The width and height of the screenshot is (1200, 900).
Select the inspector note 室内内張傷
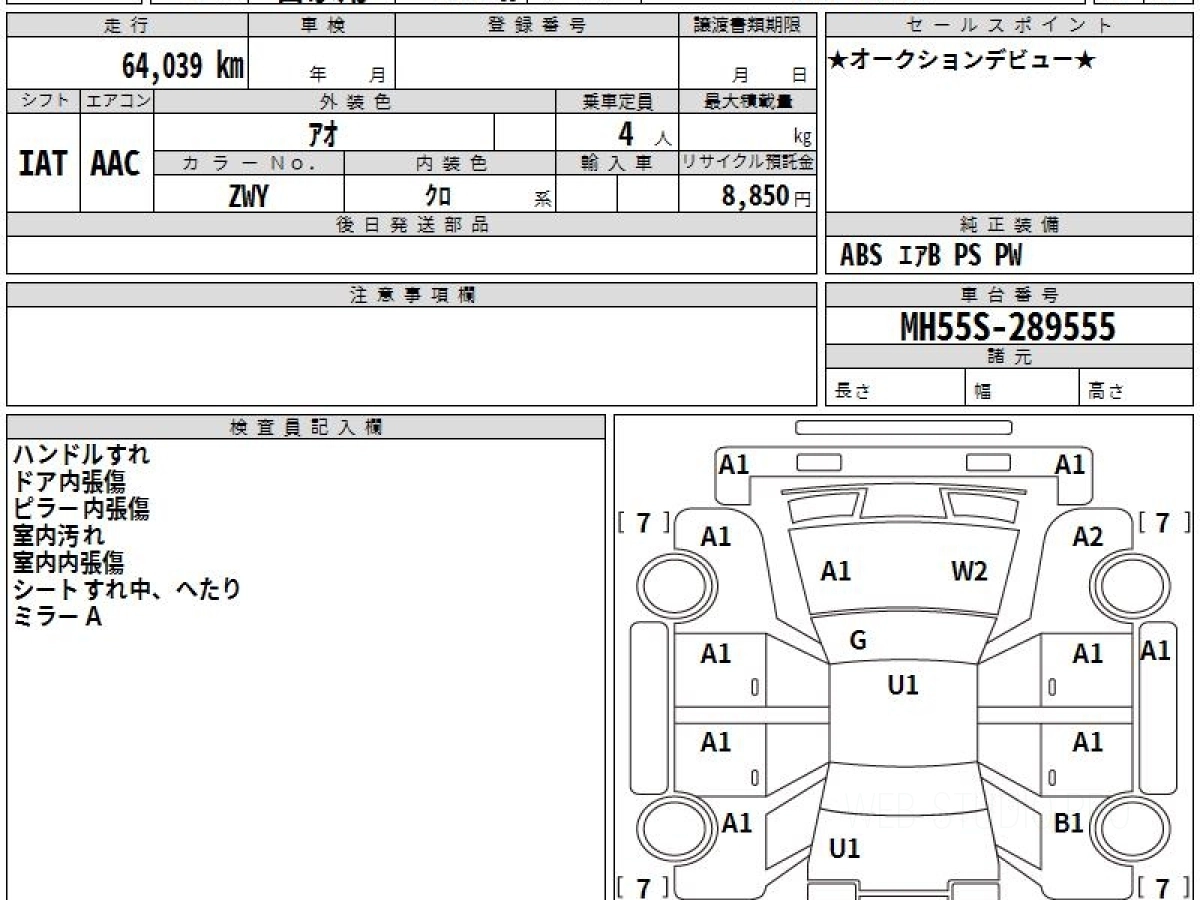click(69, 562)
